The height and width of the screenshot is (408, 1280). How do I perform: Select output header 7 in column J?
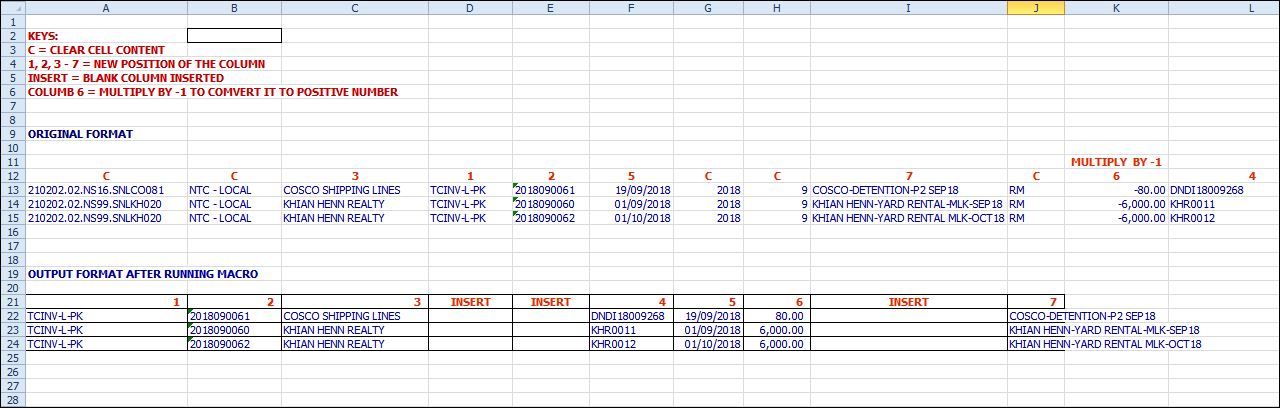(x=1036, y=302)
